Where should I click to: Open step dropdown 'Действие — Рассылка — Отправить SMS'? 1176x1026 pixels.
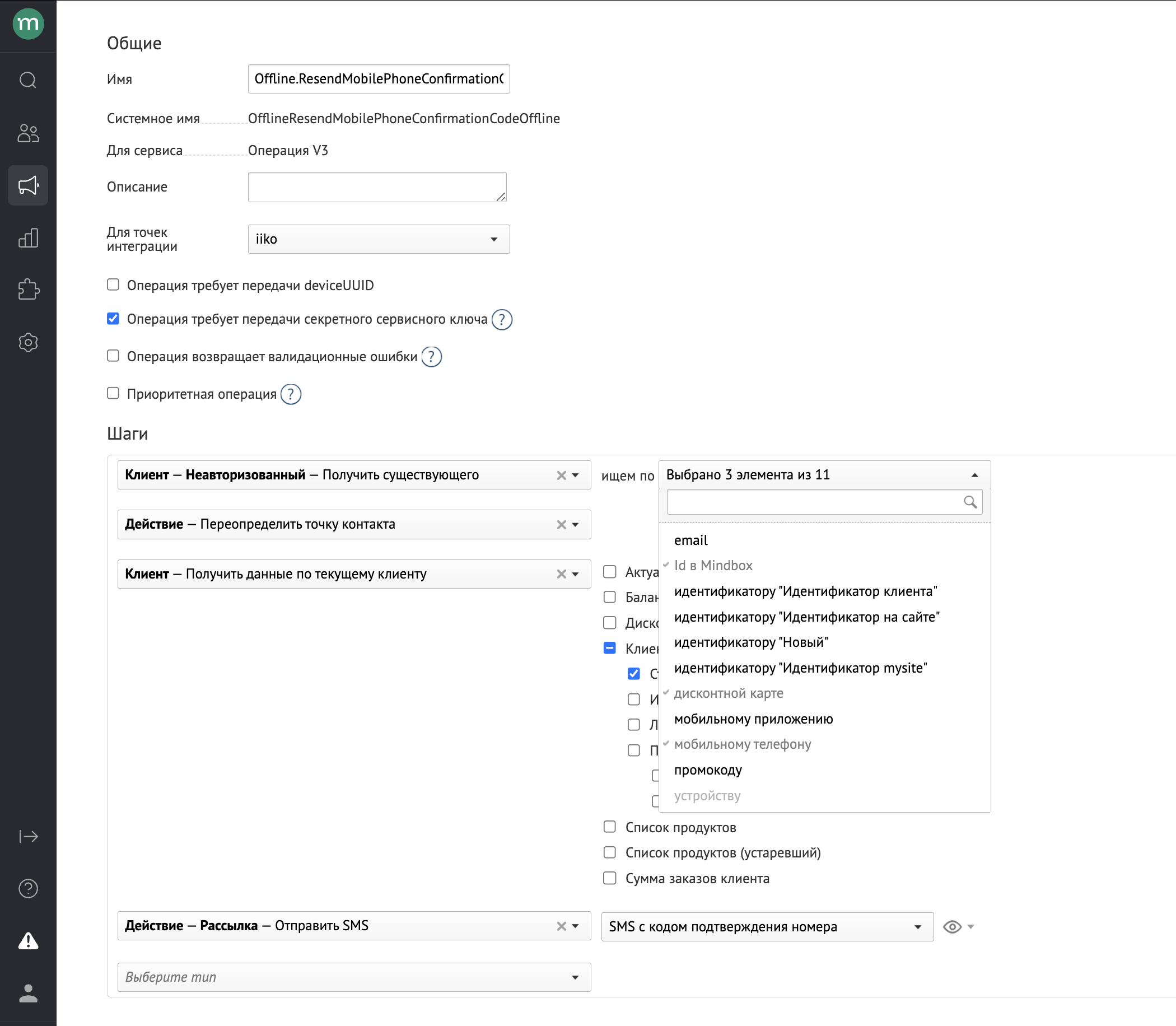coord(354,926)
